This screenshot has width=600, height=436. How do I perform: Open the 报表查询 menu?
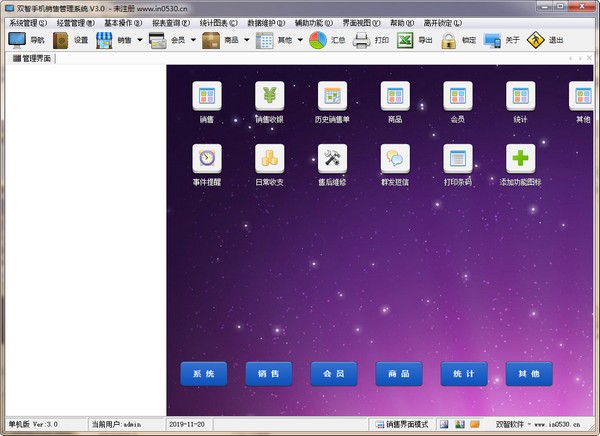(175, 22)
